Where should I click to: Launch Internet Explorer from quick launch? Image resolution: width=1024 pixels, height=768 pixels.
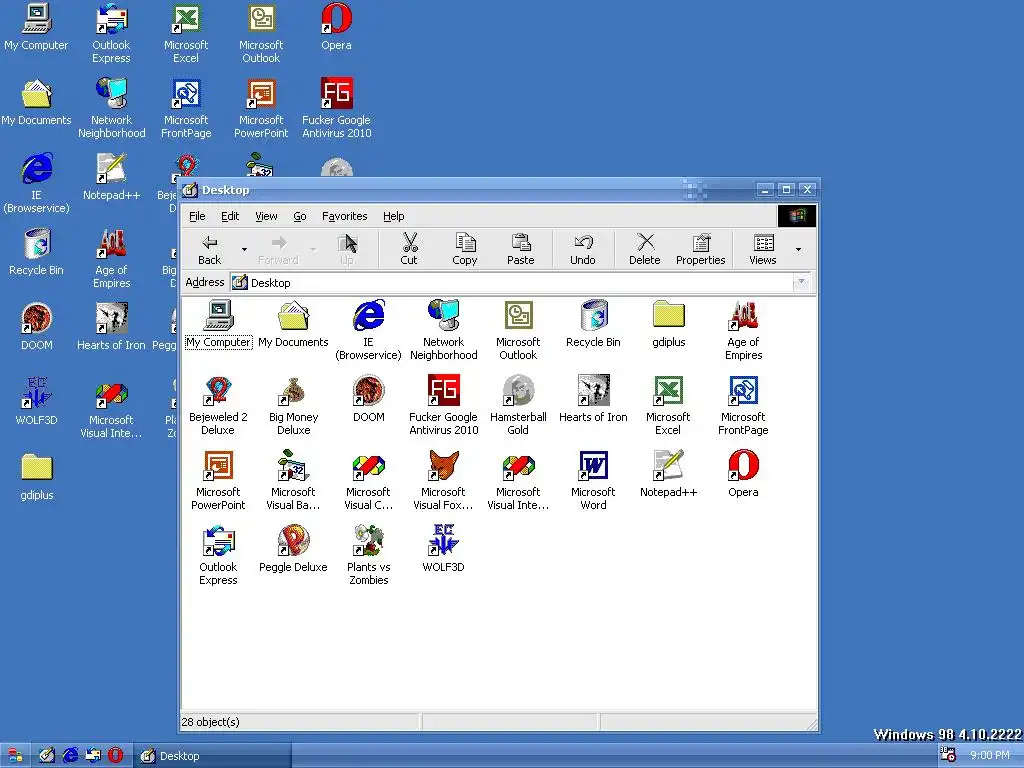pyautogui.click(x=70, y=756)
